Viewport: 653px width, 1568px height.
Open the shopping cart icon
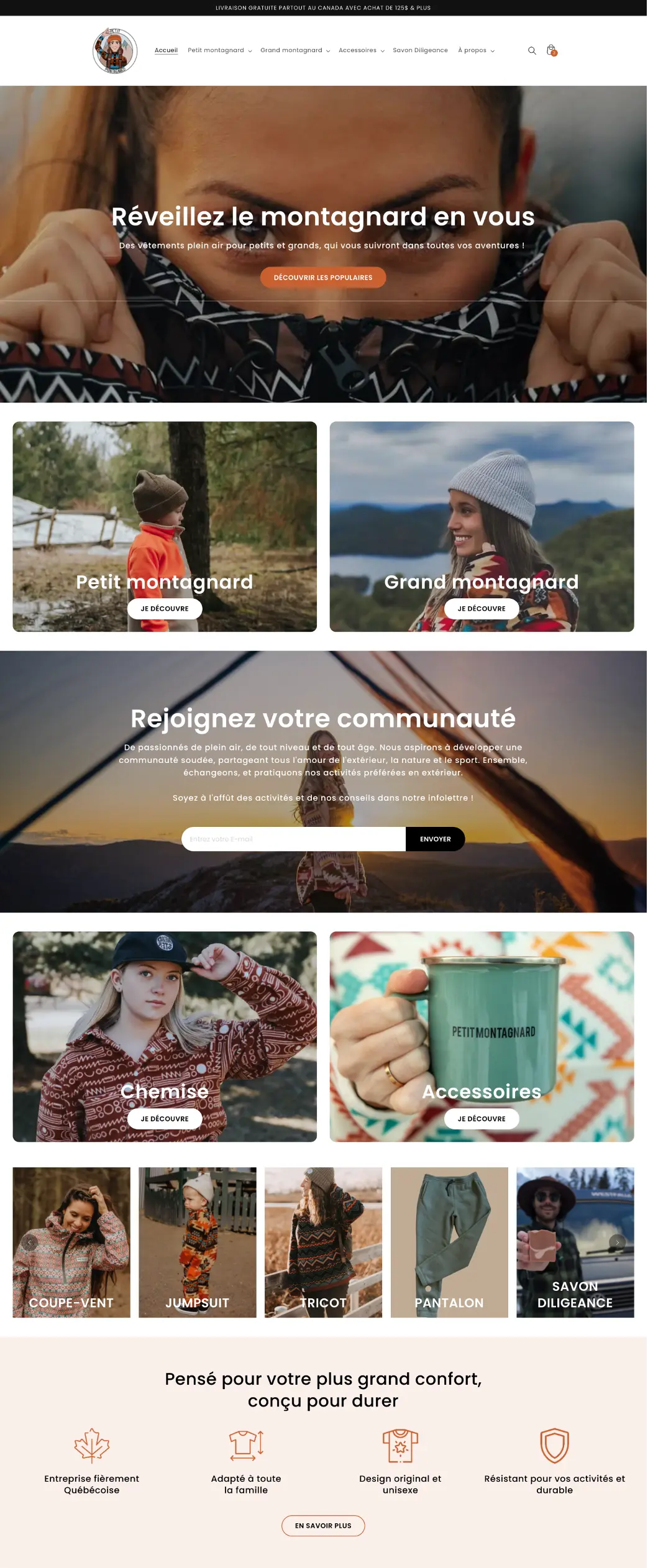(556, 51)
